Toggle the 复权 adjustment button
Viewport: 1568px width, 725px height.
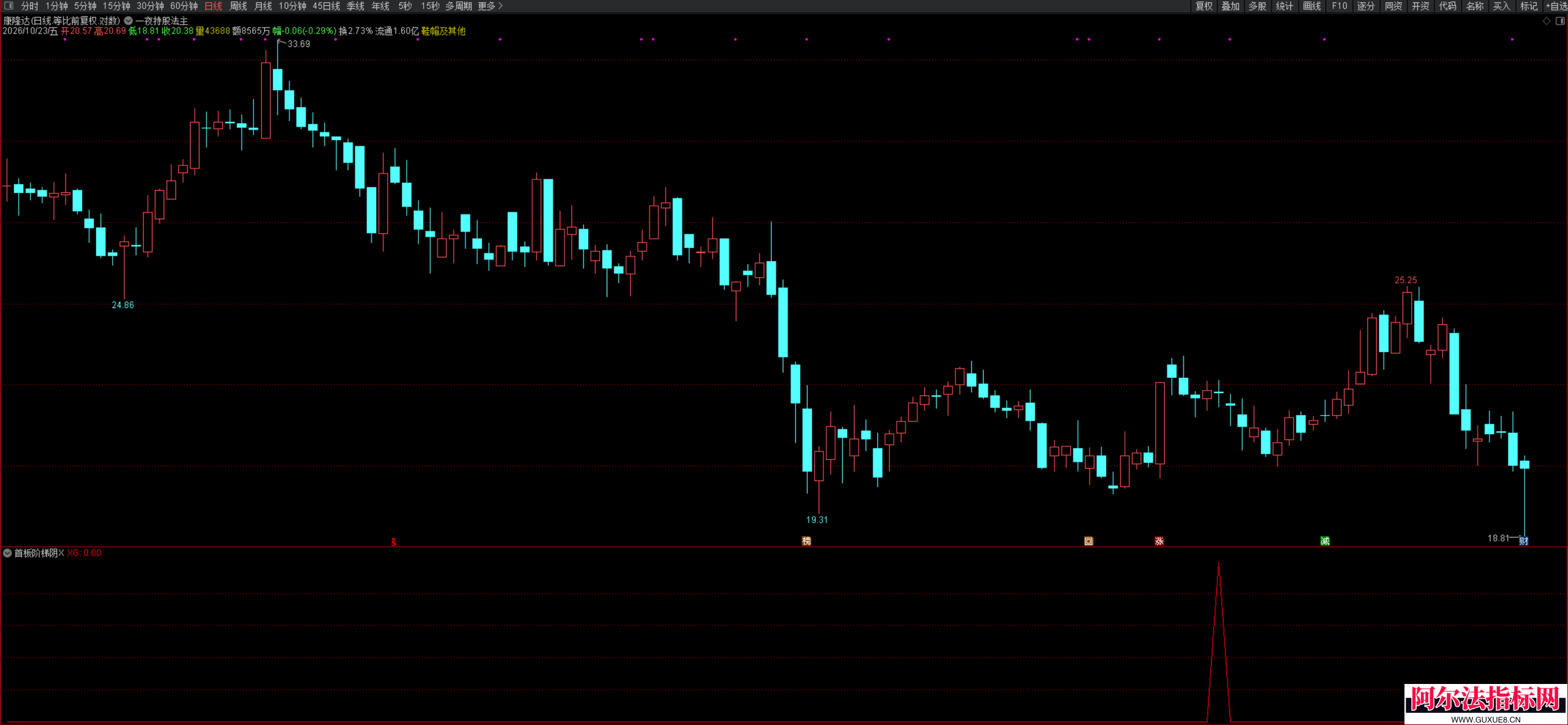pyautogui.click(x=1204, y=6)
